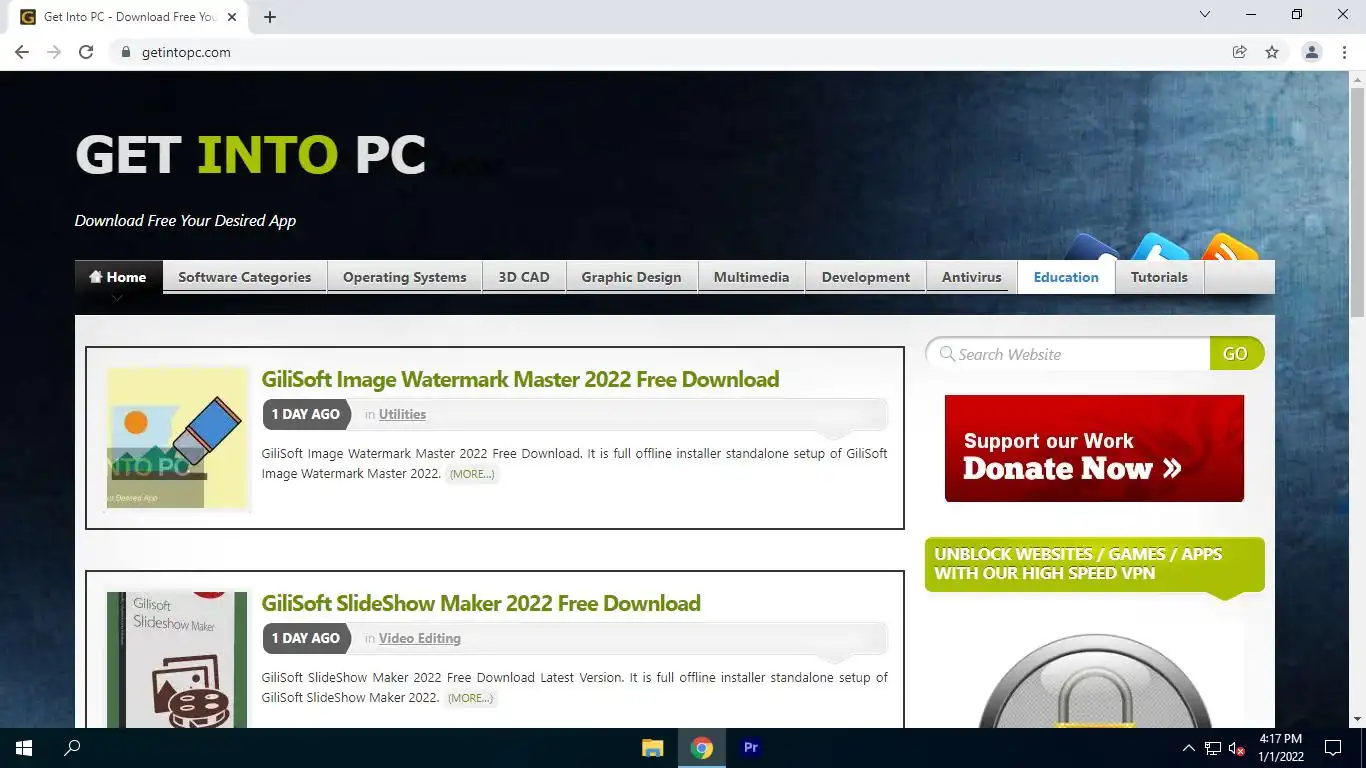Screen dimensions: 1366x768
Task: Click (MORE...) under Image Watermark Master
Action: (472, 474)
